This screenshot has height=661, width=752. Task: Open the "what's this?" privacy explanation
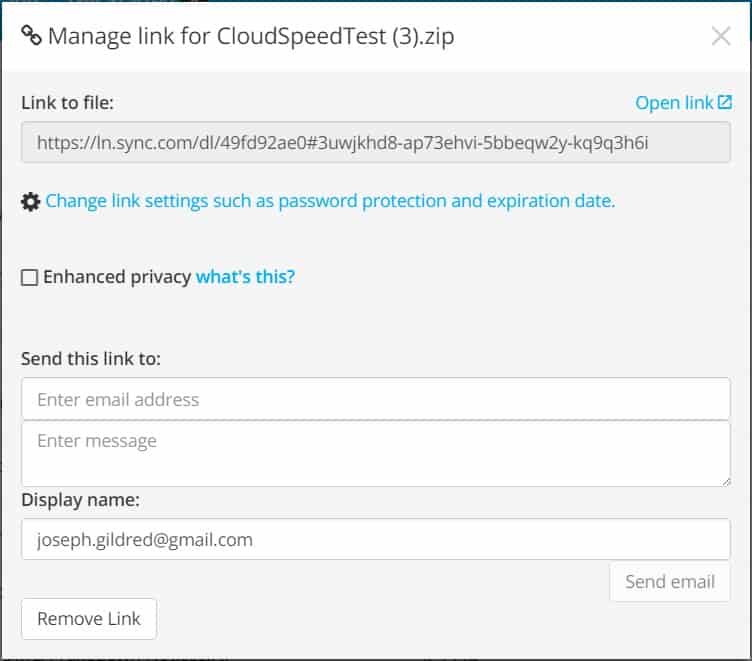click(245, 277)
